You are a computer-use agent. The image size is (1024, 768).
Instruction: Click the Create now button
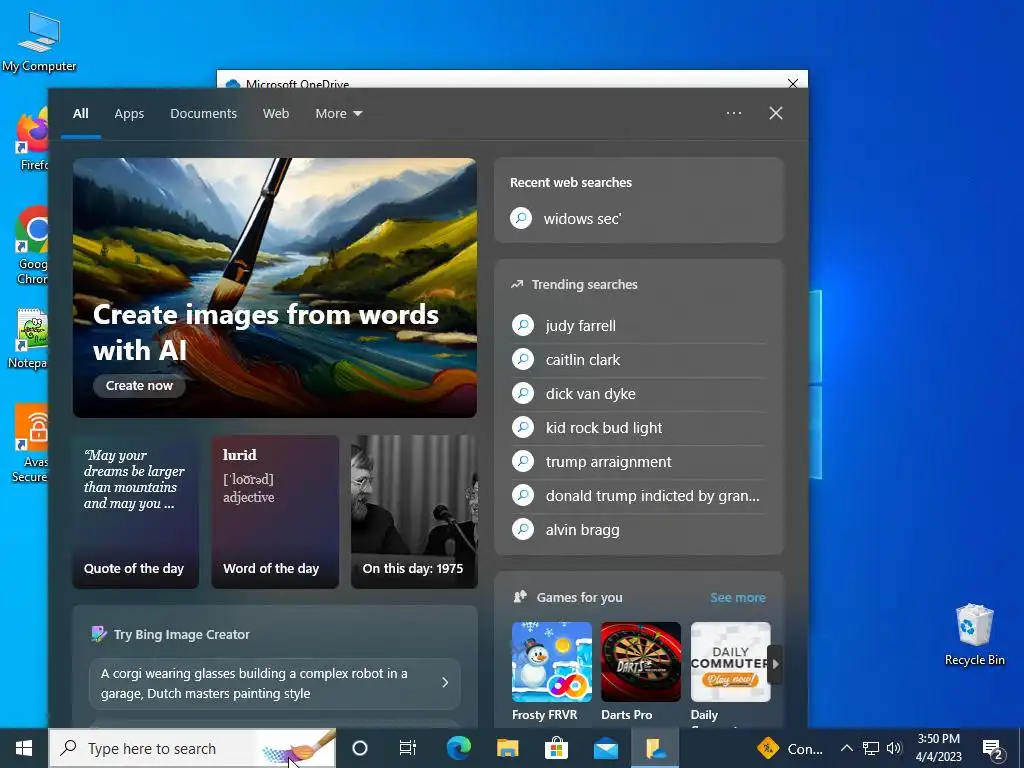coord(139,385)
